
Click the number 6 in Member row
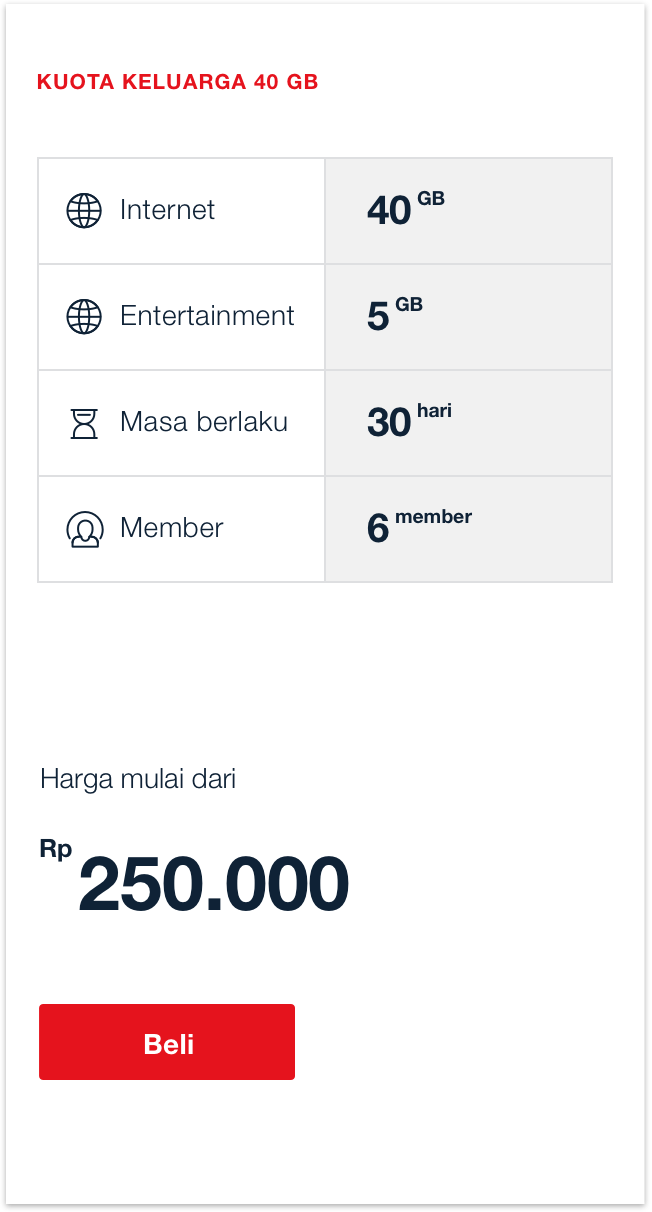click(378, 529)
